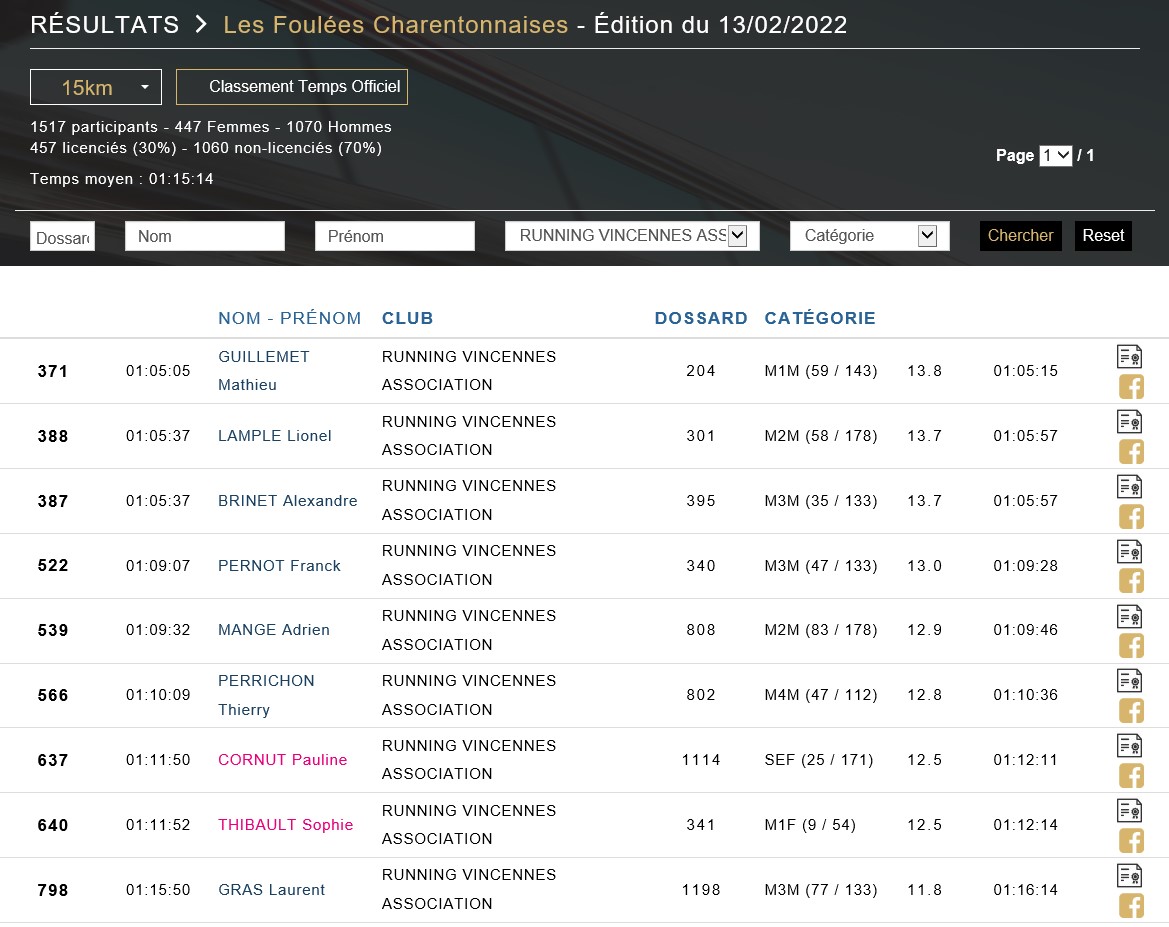Share GRAS Laurent result on Facebook
Viewport: 1169px width, 927px height.
[x=1130, y=906]
